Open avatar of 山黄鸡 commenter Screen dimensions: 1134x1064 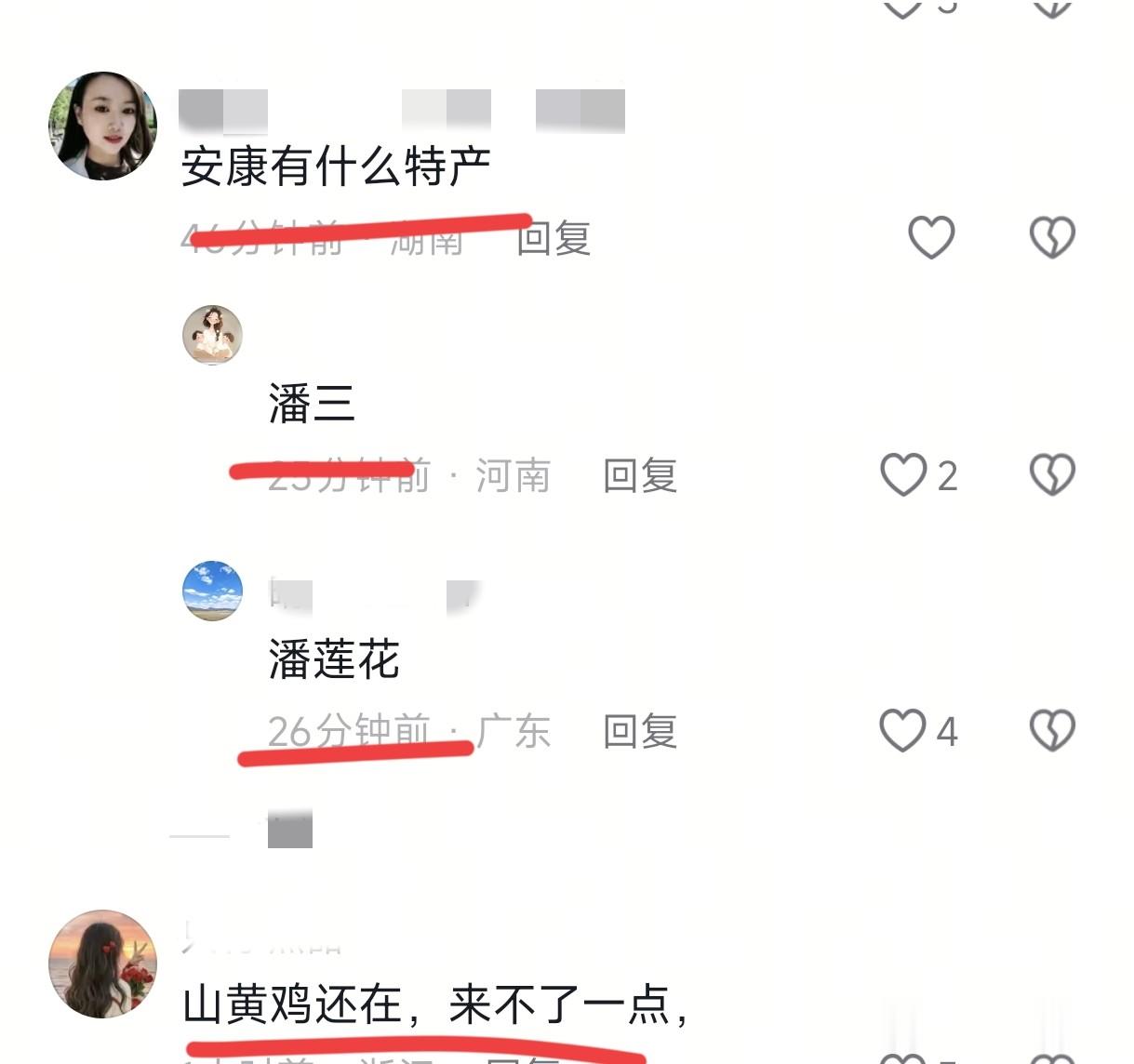click(102, 964)
